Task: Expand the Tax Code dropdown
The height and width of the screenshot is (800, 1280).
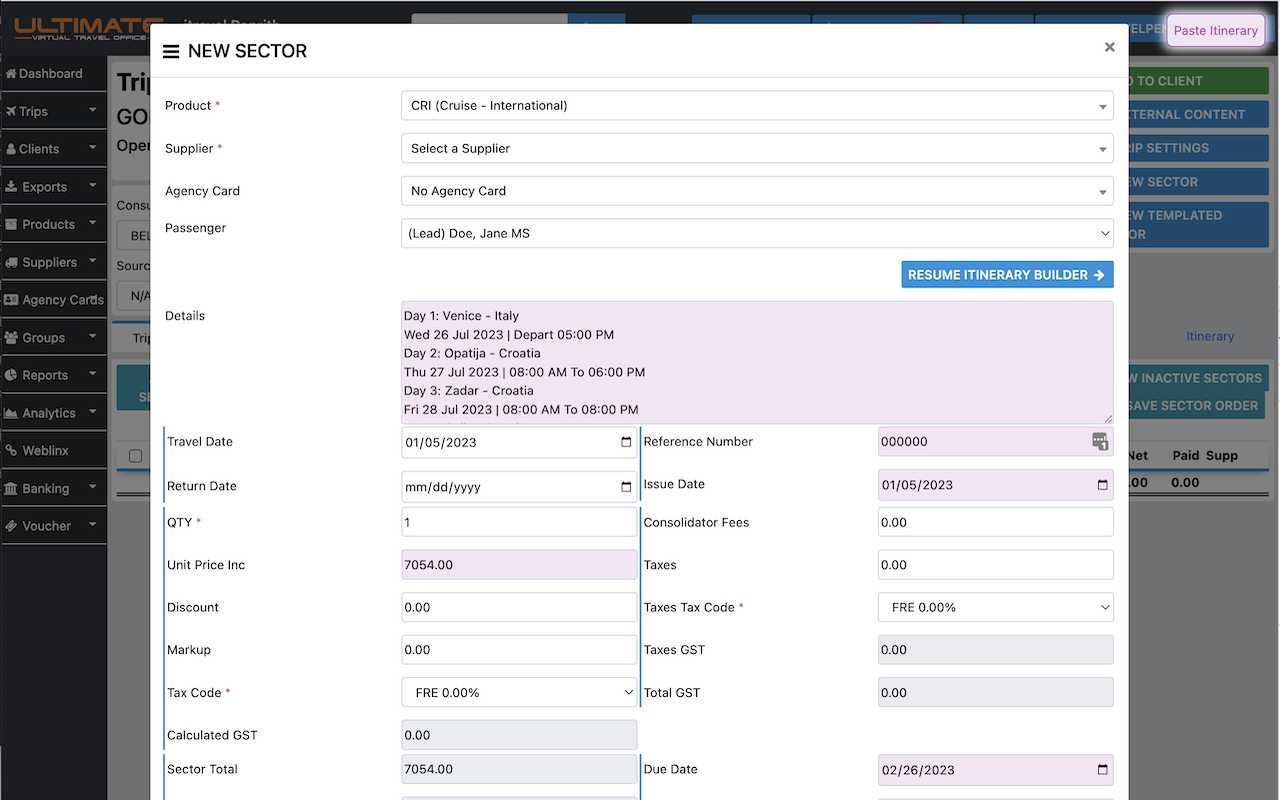Action: pyautogui.click(x=519, y=693)
